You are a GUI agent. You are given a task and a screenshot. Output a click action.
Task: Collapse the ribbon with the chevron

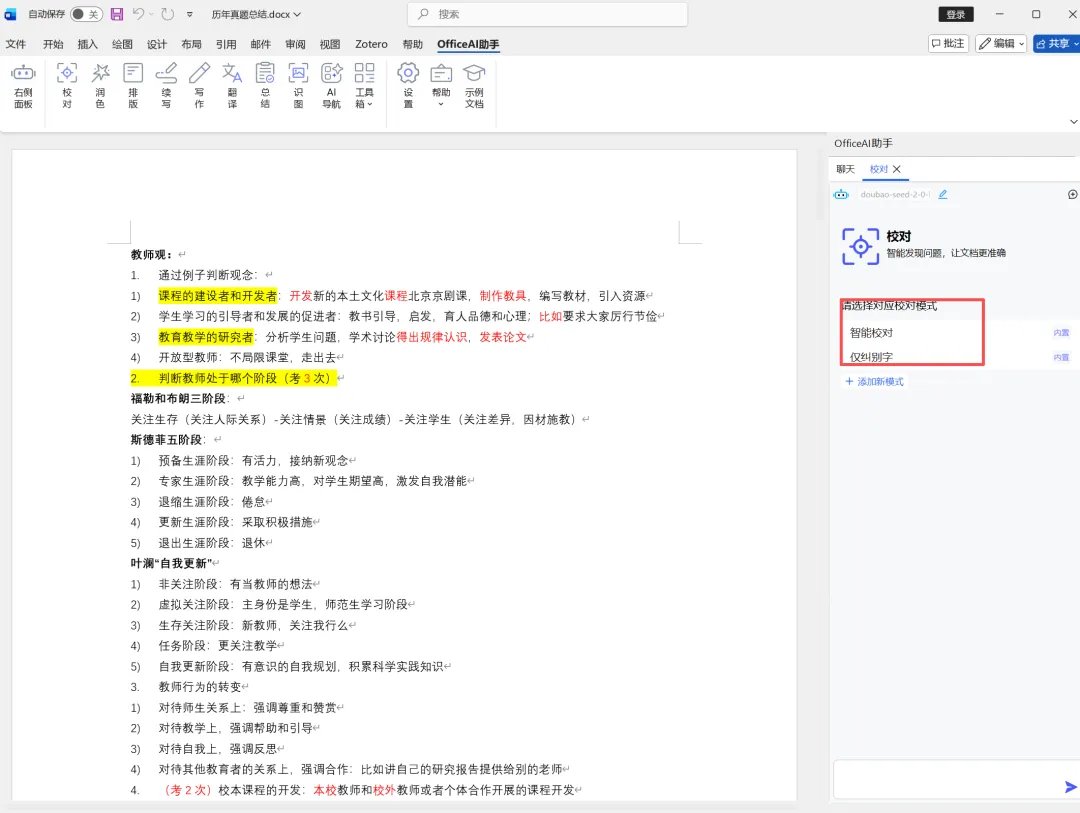coord(1073,122)
